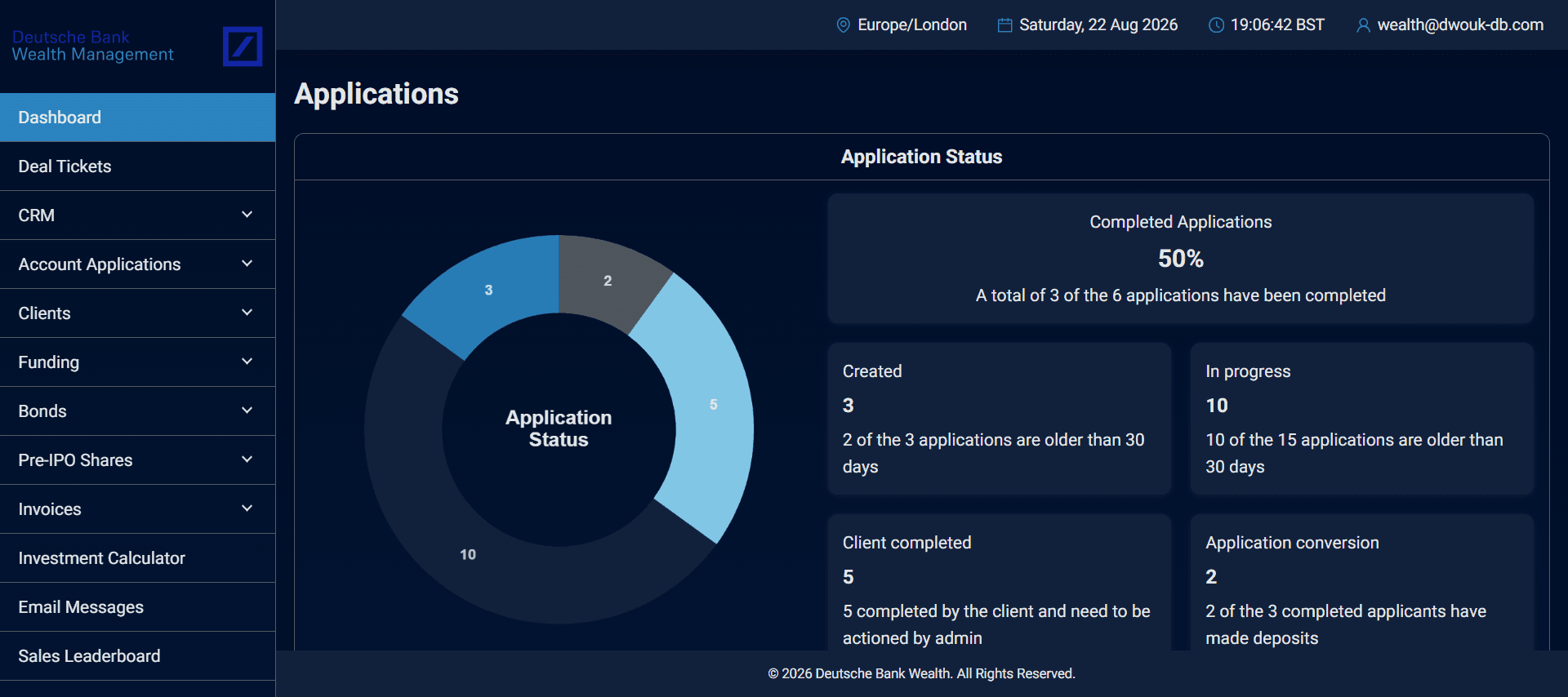Click the medium blue donut segment labeled 3
This screenshot has width=1568, height=697.
pyautogui.click(x=488, y=290)
